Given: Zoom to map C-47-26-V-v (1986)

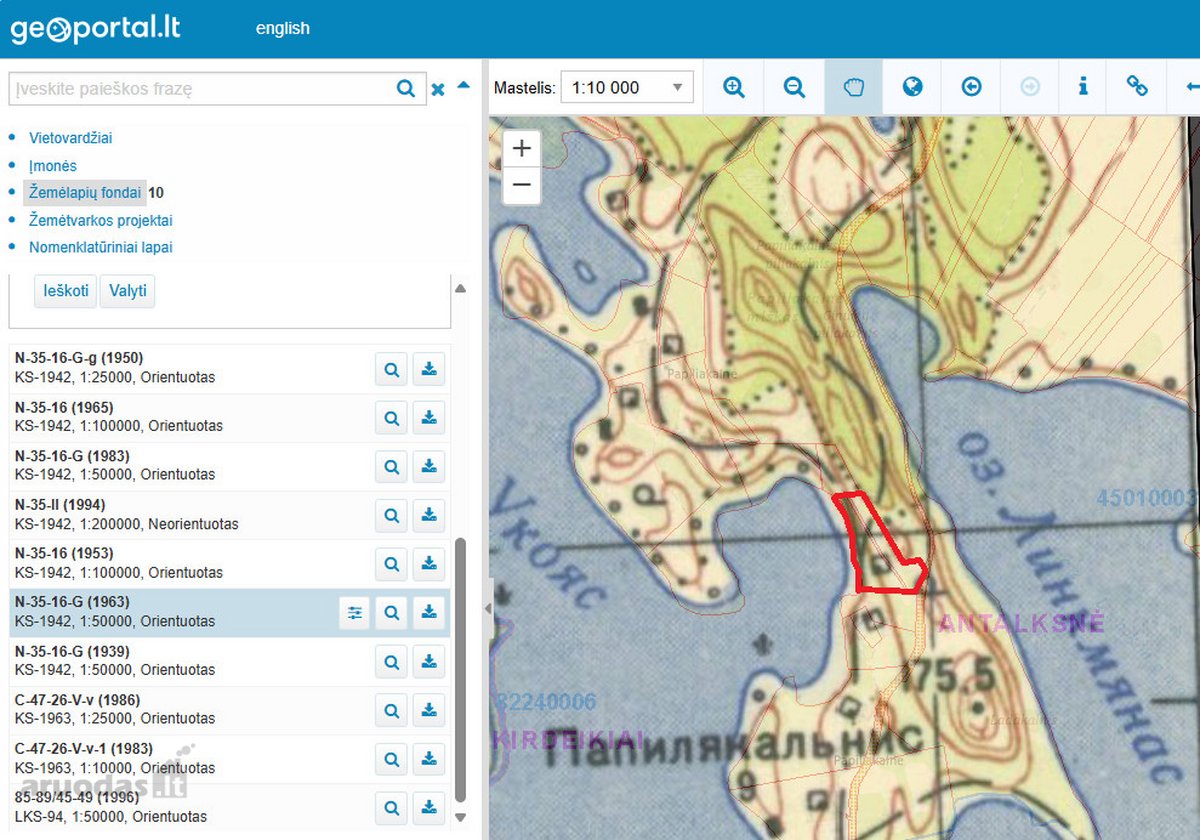Looking at the screenshot, I should [392, 710].
